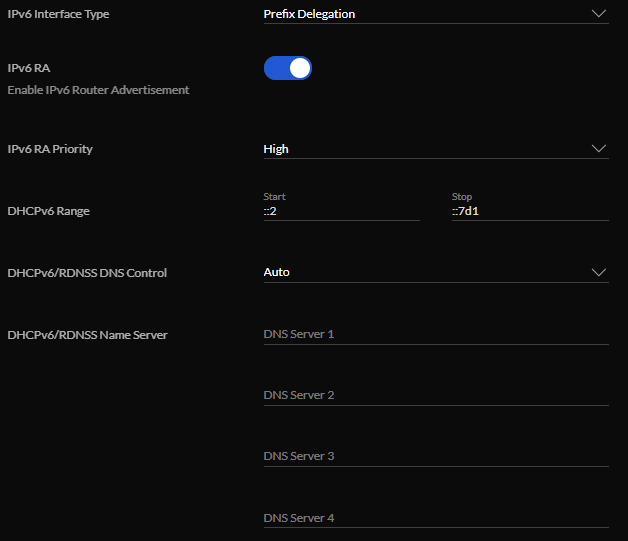Click the DHCPv6 Range label
Screen dimensions: 628x541
48,211
